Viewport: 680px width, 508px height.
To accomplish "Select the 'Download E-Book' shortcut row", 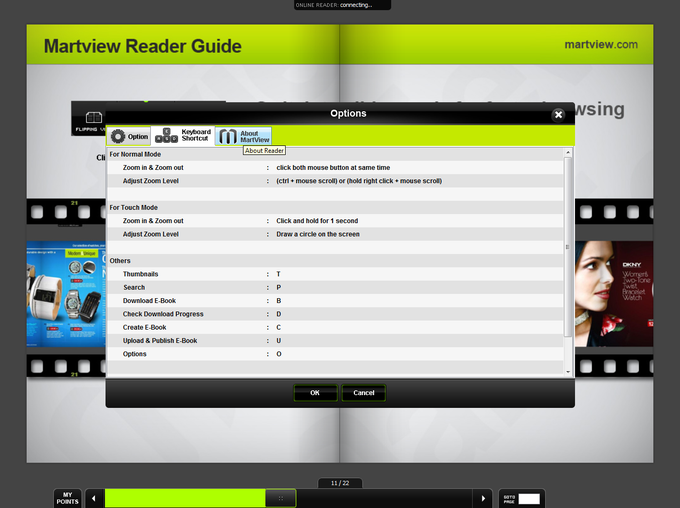I will tap(335, 301).
